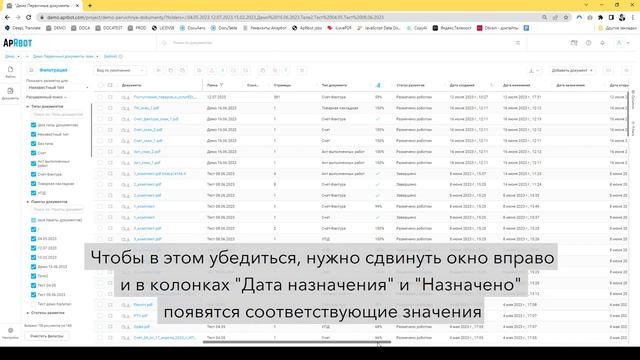Image resolution: width=640 pixels, height=360 pixels.
Task: Open the Columns side tab on table edge
Action: pyautogui.click(x=633, y=100)
